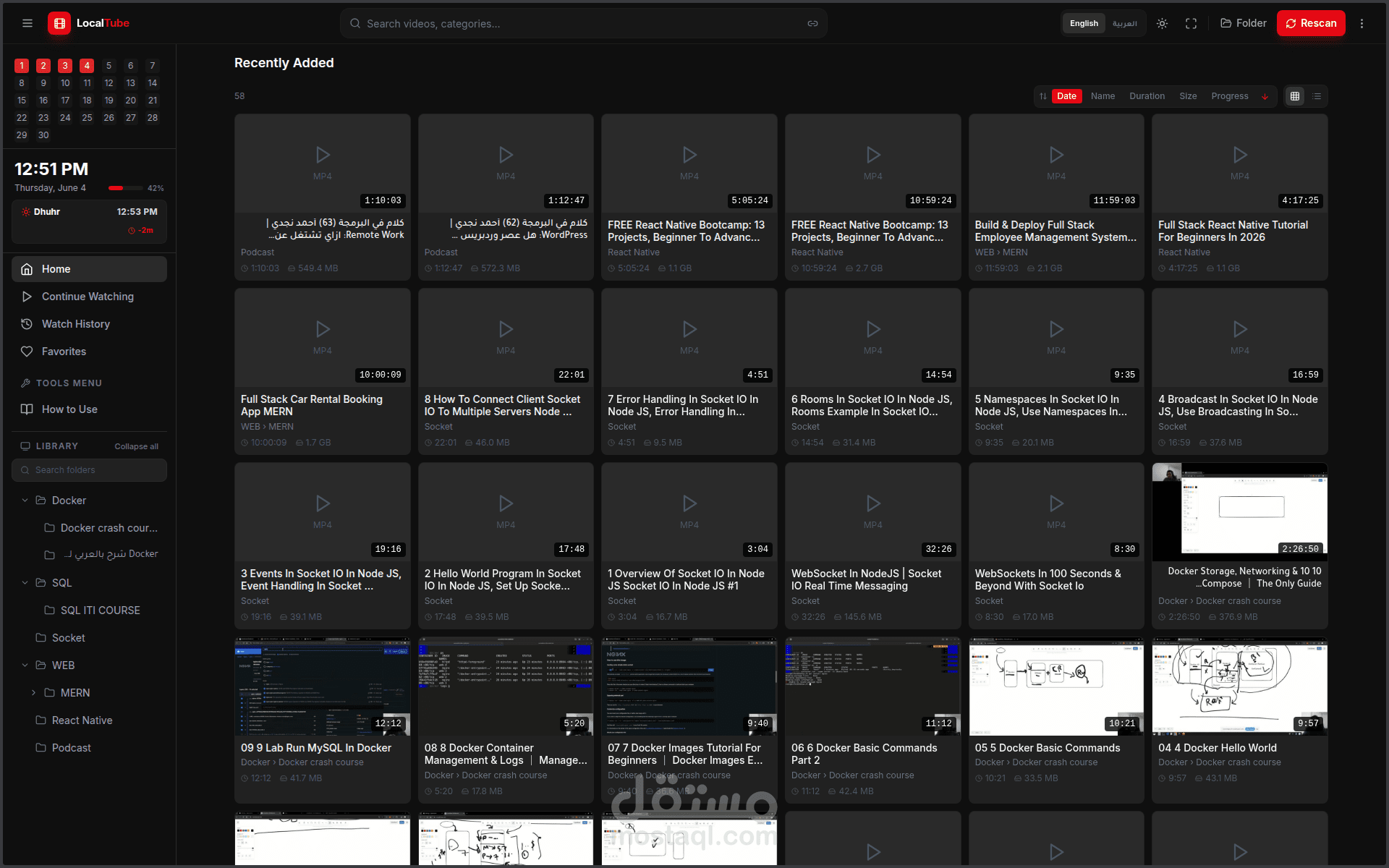Open the hamburger sidebar menu
1389x868 pixels.
click(27, 23)
